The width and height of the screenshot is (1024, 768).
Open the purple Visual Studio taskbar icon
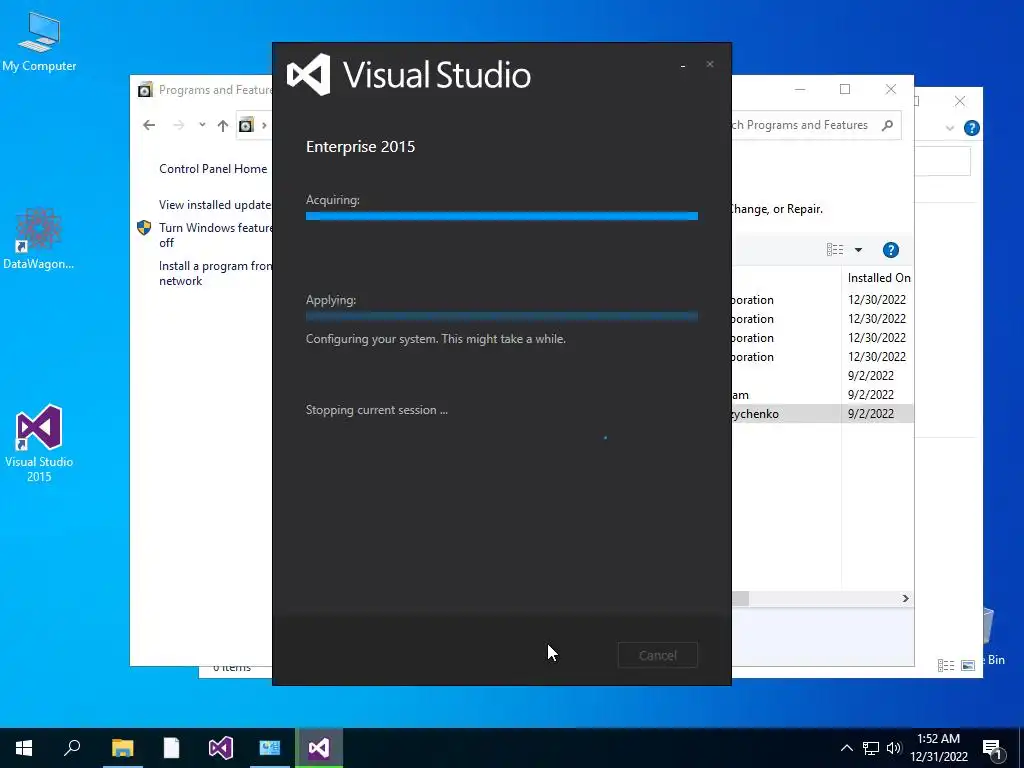pos(221,748)
